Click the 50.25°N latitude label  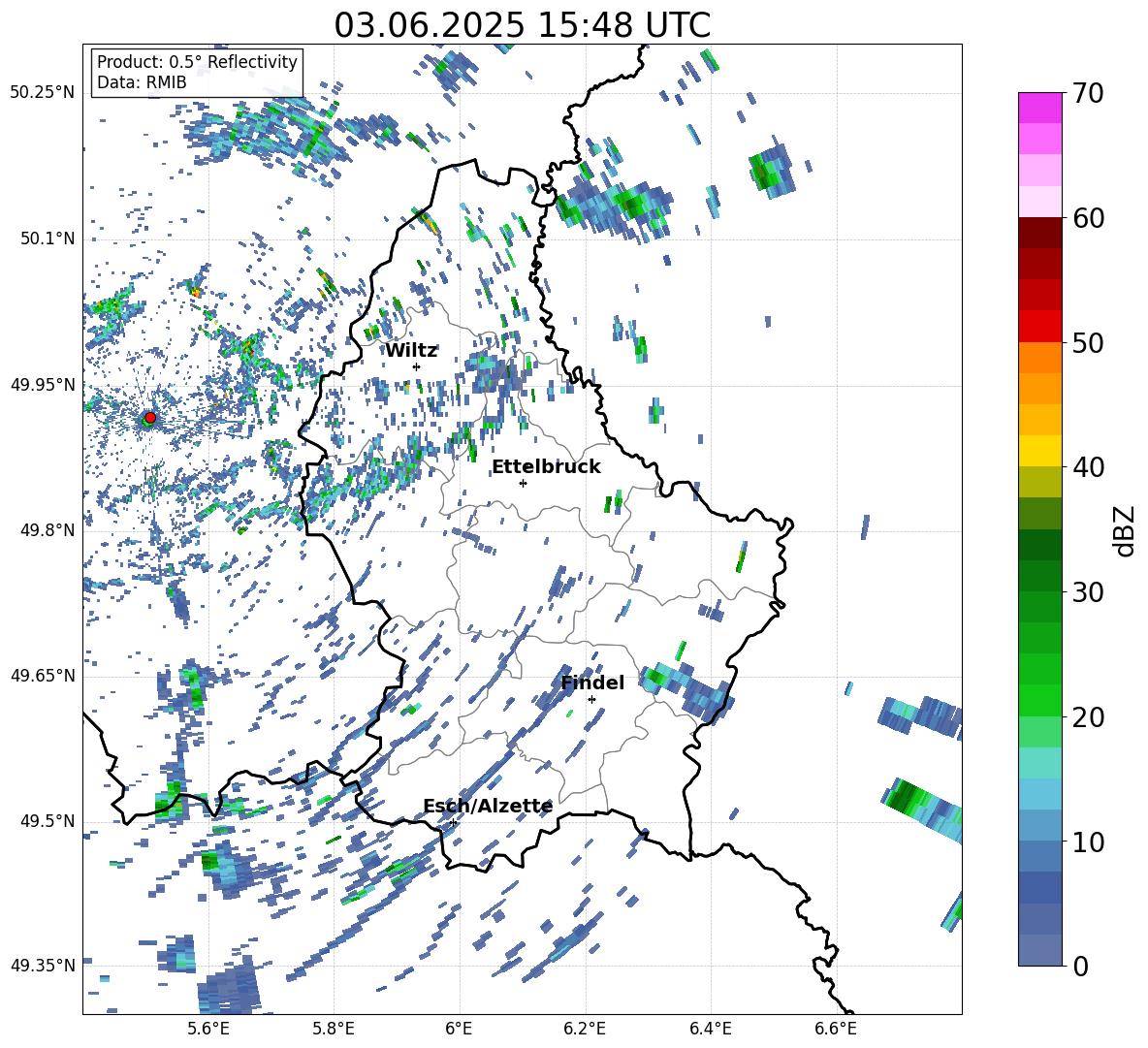click(43, 93)
